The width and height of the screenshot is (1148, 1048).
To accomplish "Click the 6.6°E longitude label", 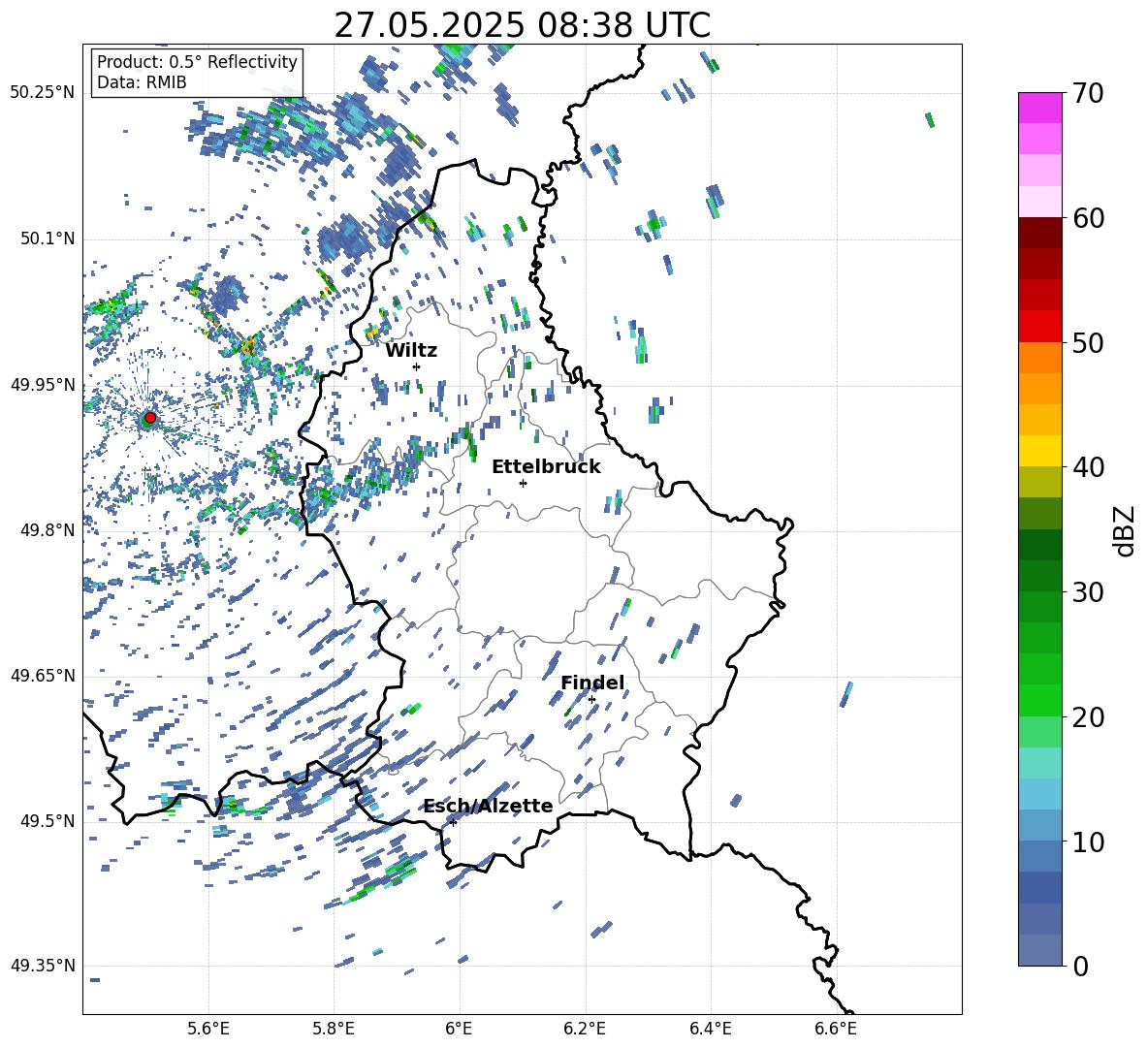I will point(836,1029).
